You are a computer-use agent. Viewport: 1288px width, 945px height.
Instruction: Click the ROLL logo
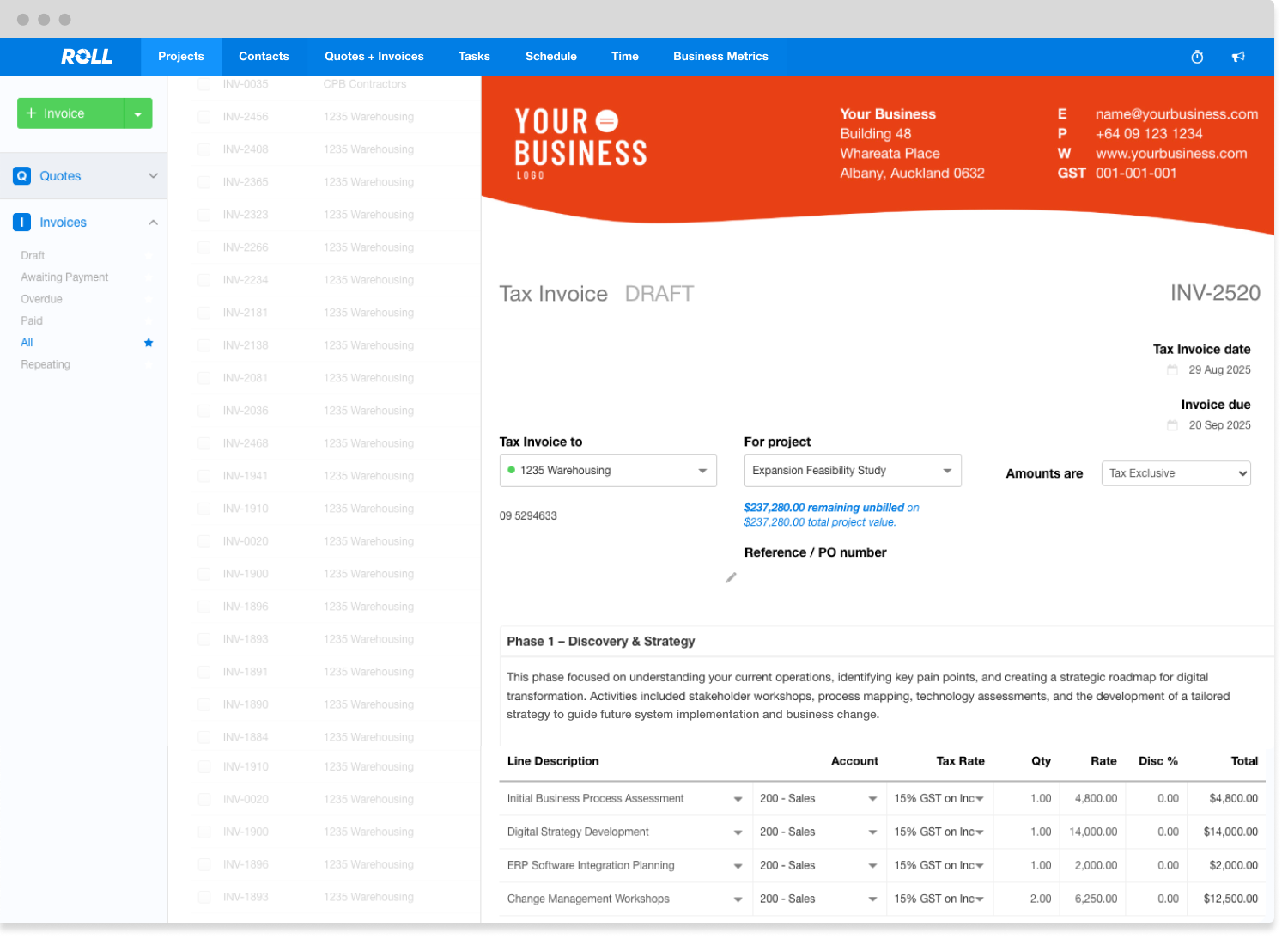(87, 57)
